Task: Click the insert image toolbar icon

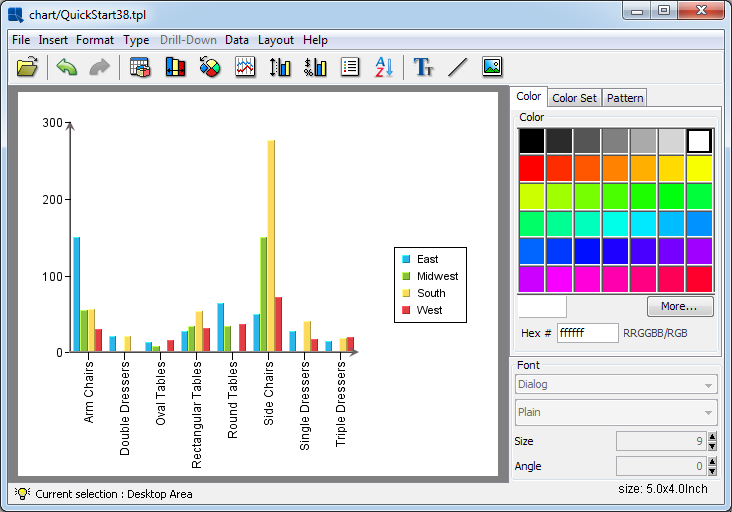Action: 491,67
